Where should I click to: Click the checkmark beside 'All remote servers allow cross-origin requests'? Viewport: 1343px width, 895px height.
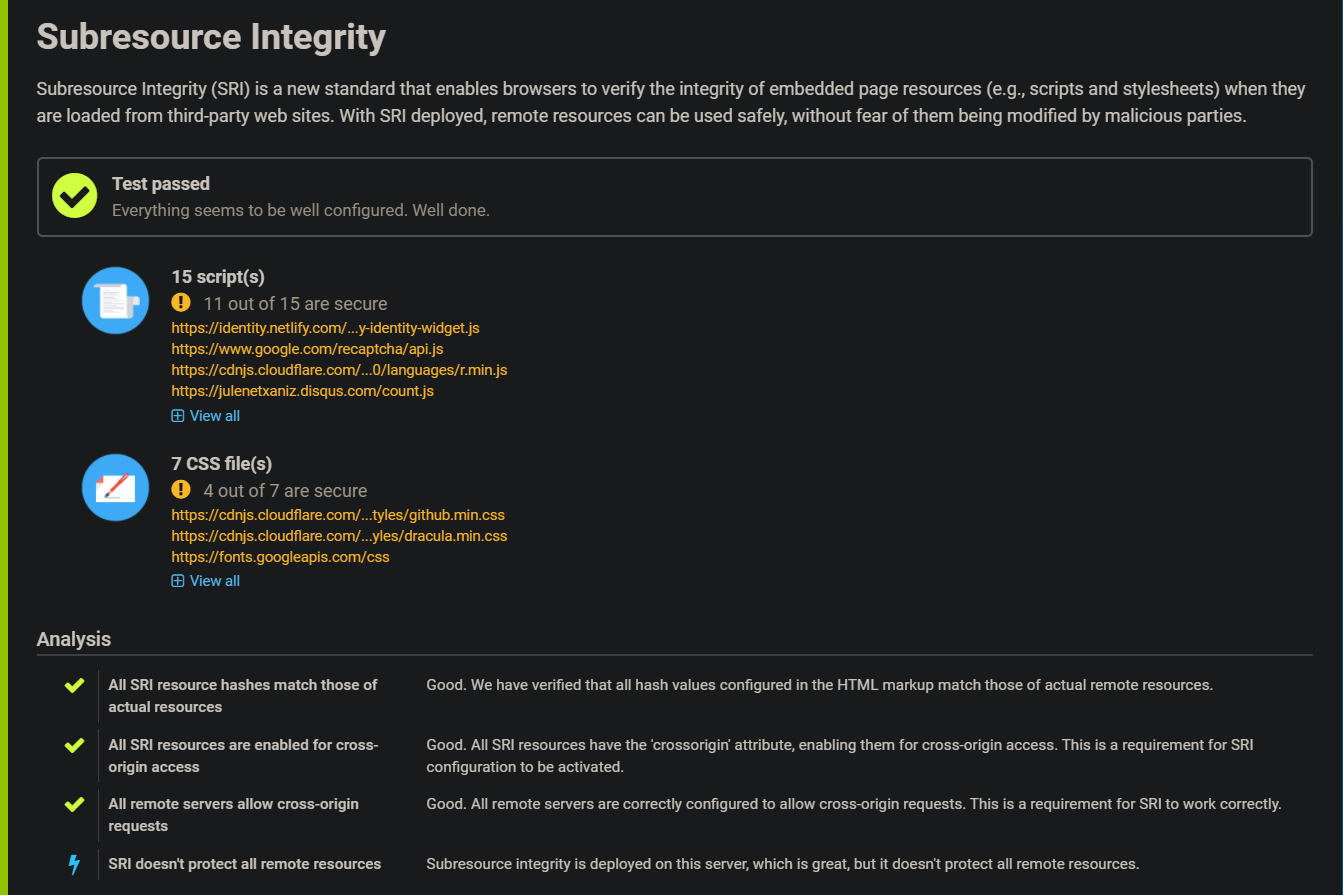click(73, 804)
